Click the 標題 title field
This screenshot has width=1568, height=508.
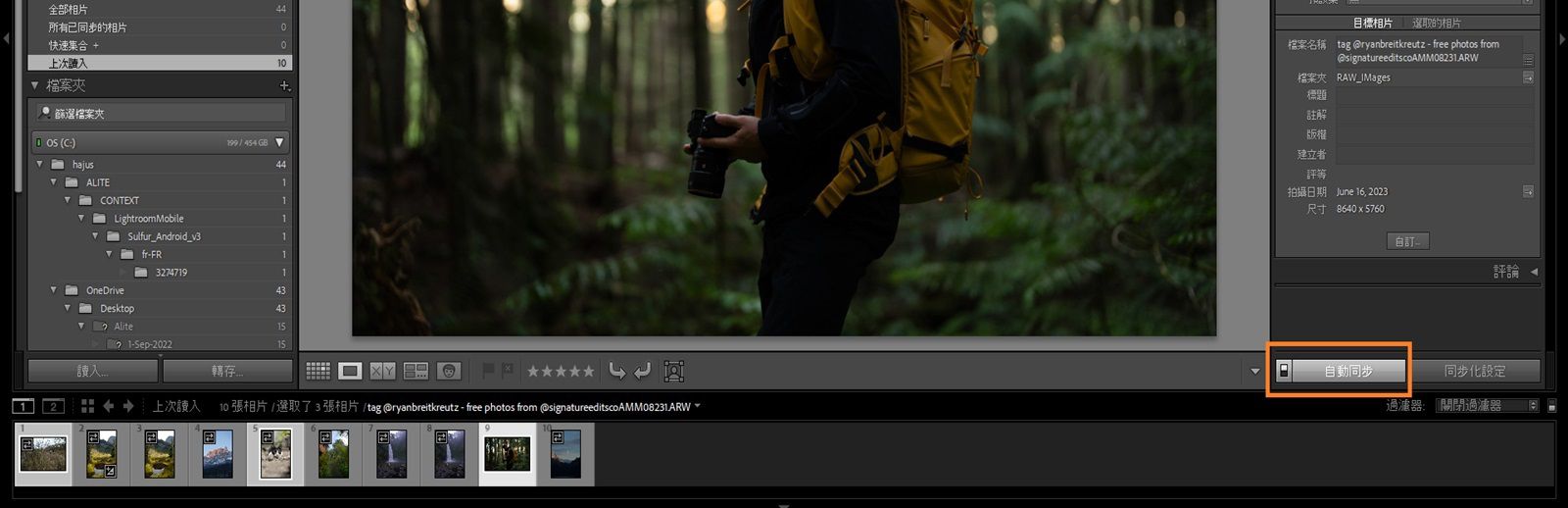pyautogui.click(x=1435, y=96)
